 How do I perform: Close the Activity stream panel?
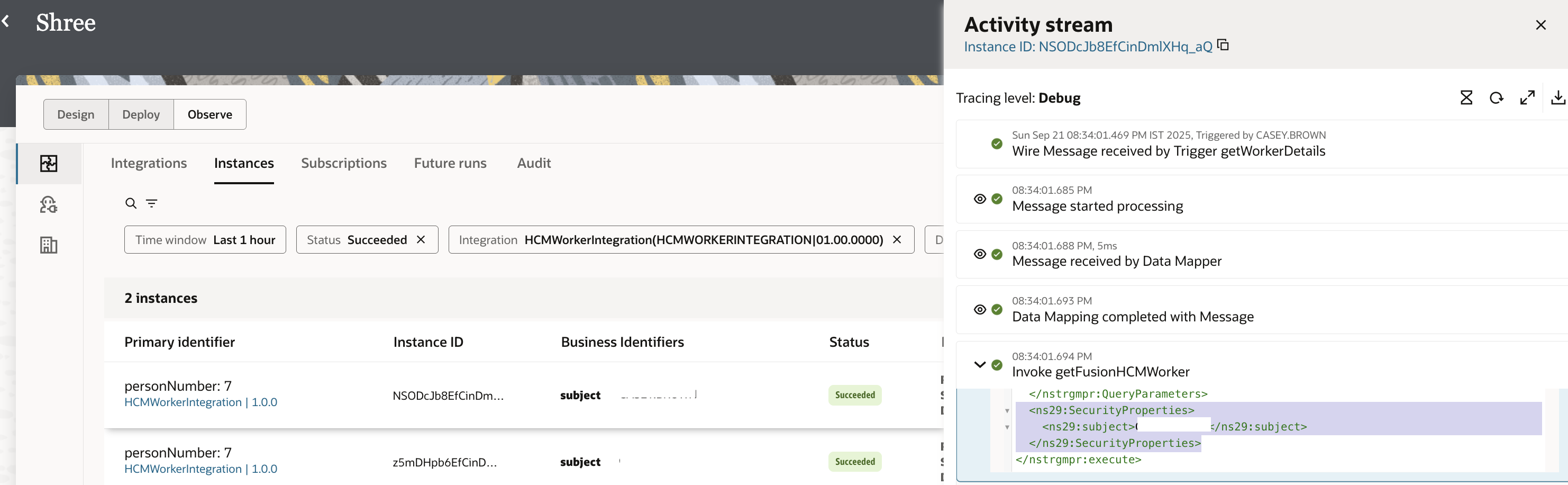tap(1540, 25)
